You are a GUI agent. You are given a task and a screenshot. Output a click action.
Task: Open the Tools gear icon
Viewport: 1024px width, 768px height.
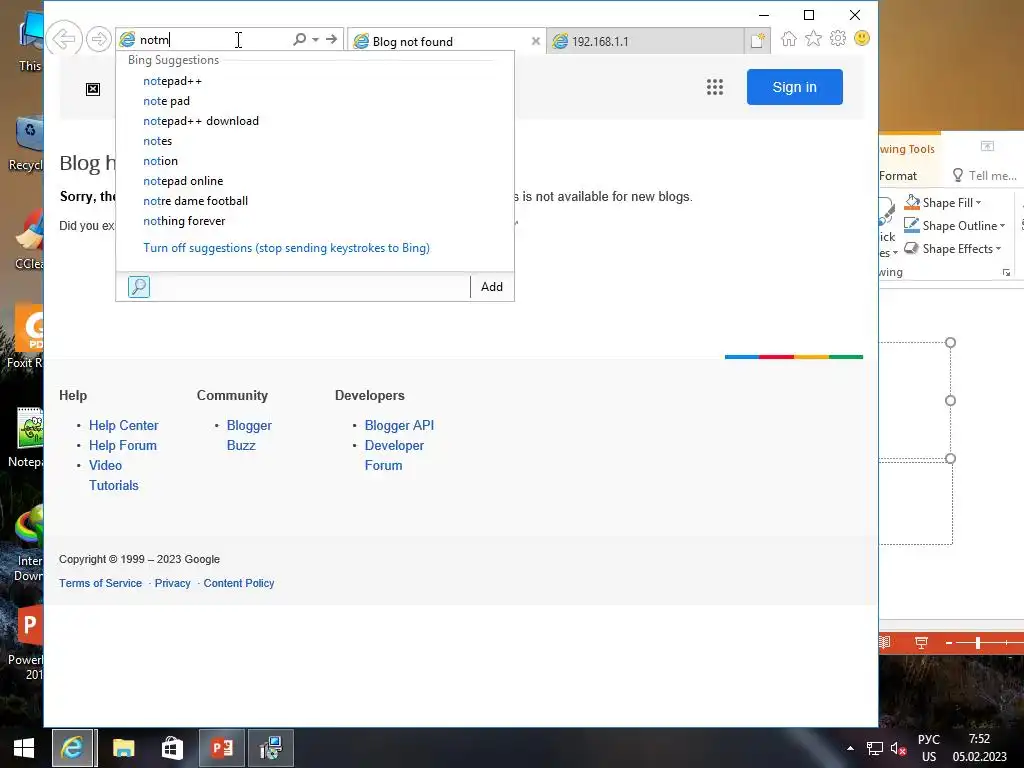click(838, 39)
